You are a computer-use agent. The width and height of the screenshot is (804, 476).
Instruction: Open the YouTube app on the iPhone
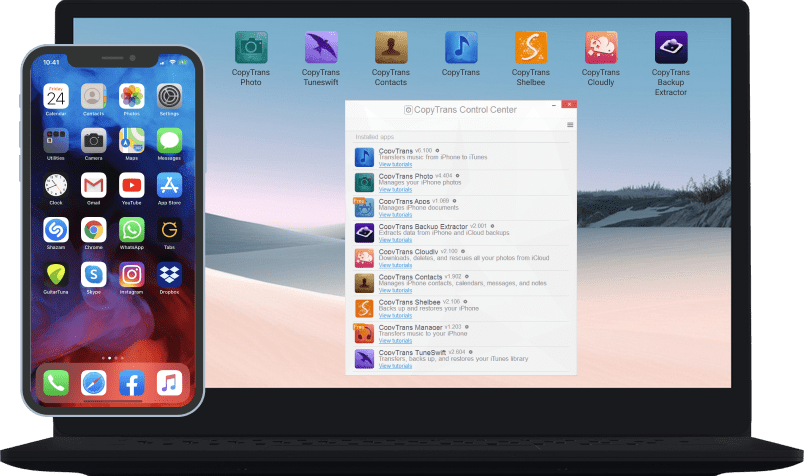point(131,185)
